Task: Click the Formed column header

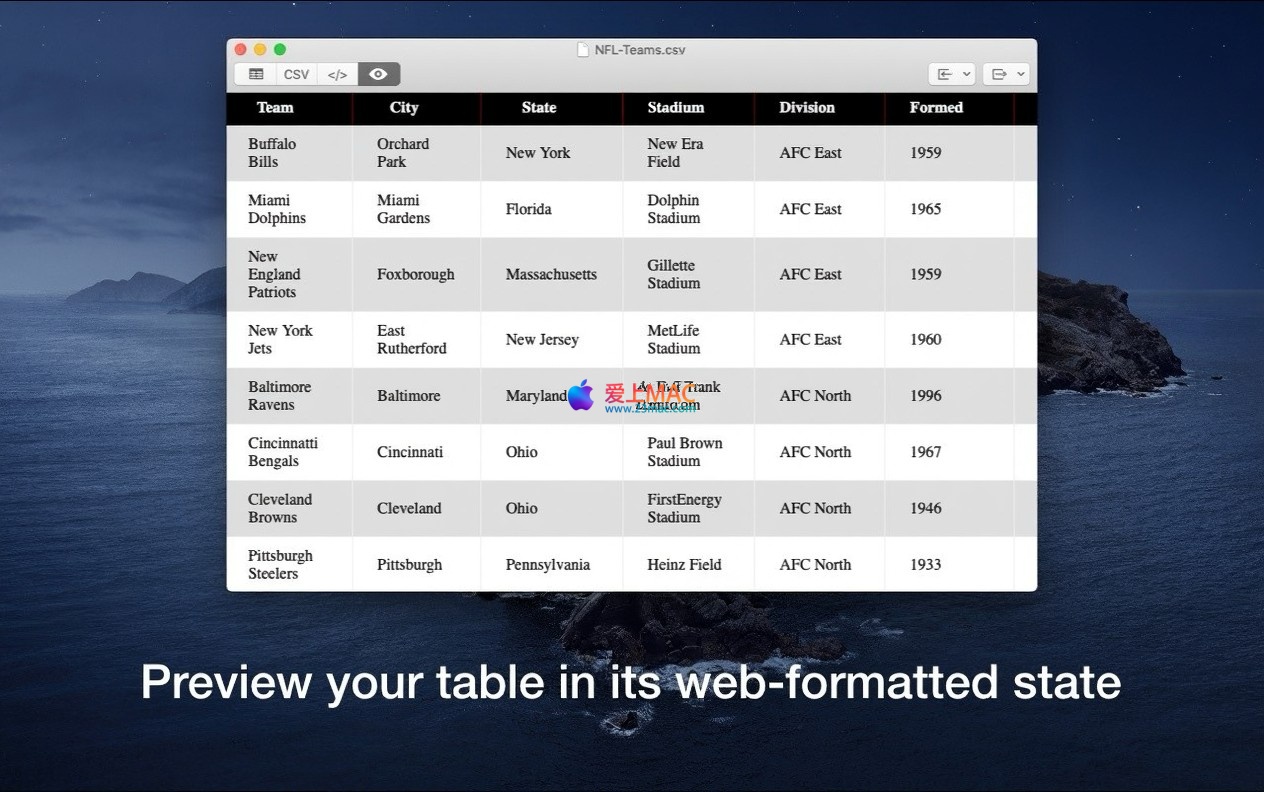Action: 936,108
